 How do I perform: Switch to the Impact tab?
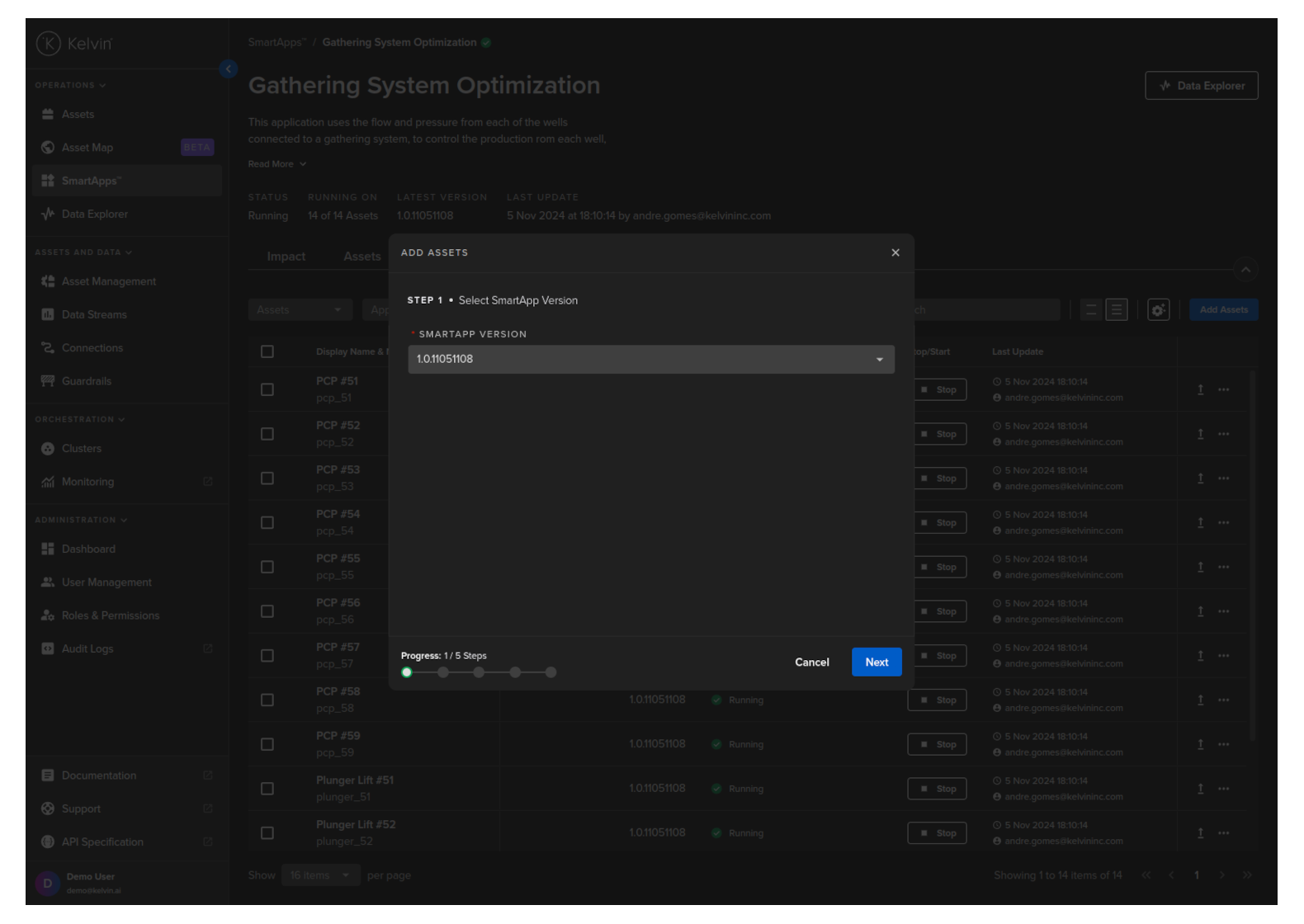(286, 257)
